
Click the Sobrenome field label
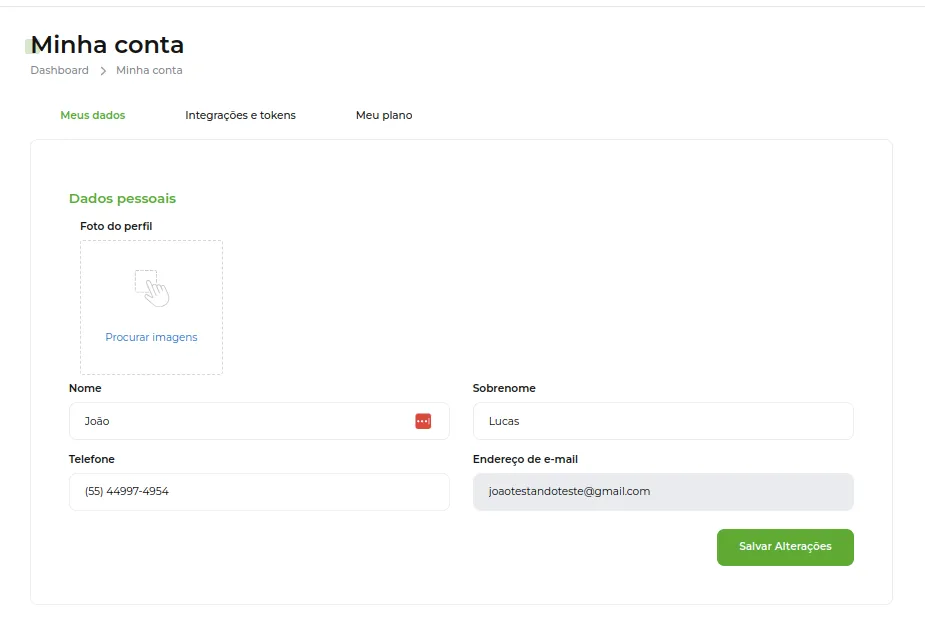point(504,388)
